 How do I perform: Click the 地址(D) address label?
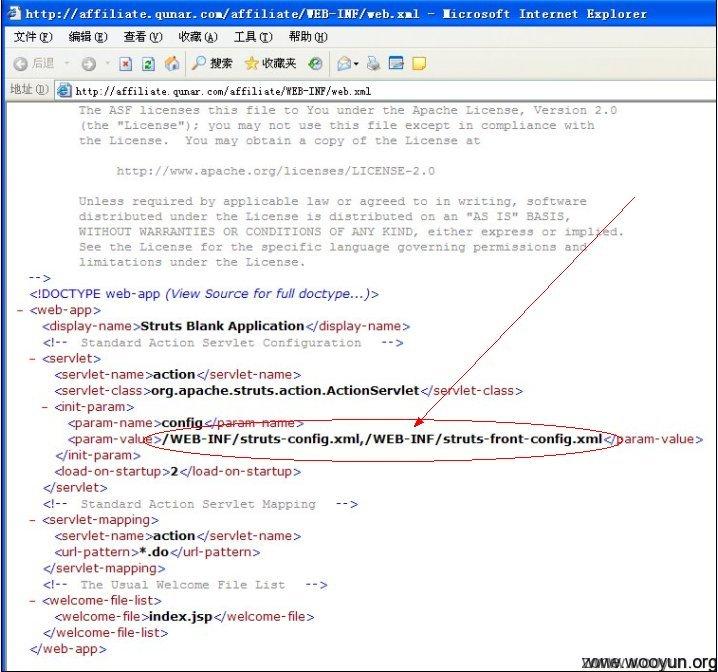coord(29,89)
